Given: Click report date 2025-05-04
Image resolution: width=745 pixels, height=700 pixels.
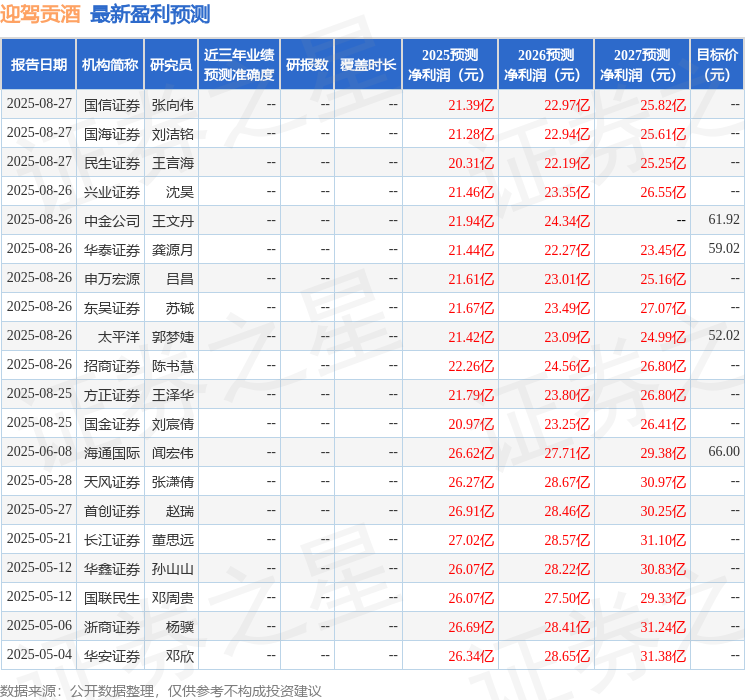Looking at the screenshot, I should coord(39,654).
